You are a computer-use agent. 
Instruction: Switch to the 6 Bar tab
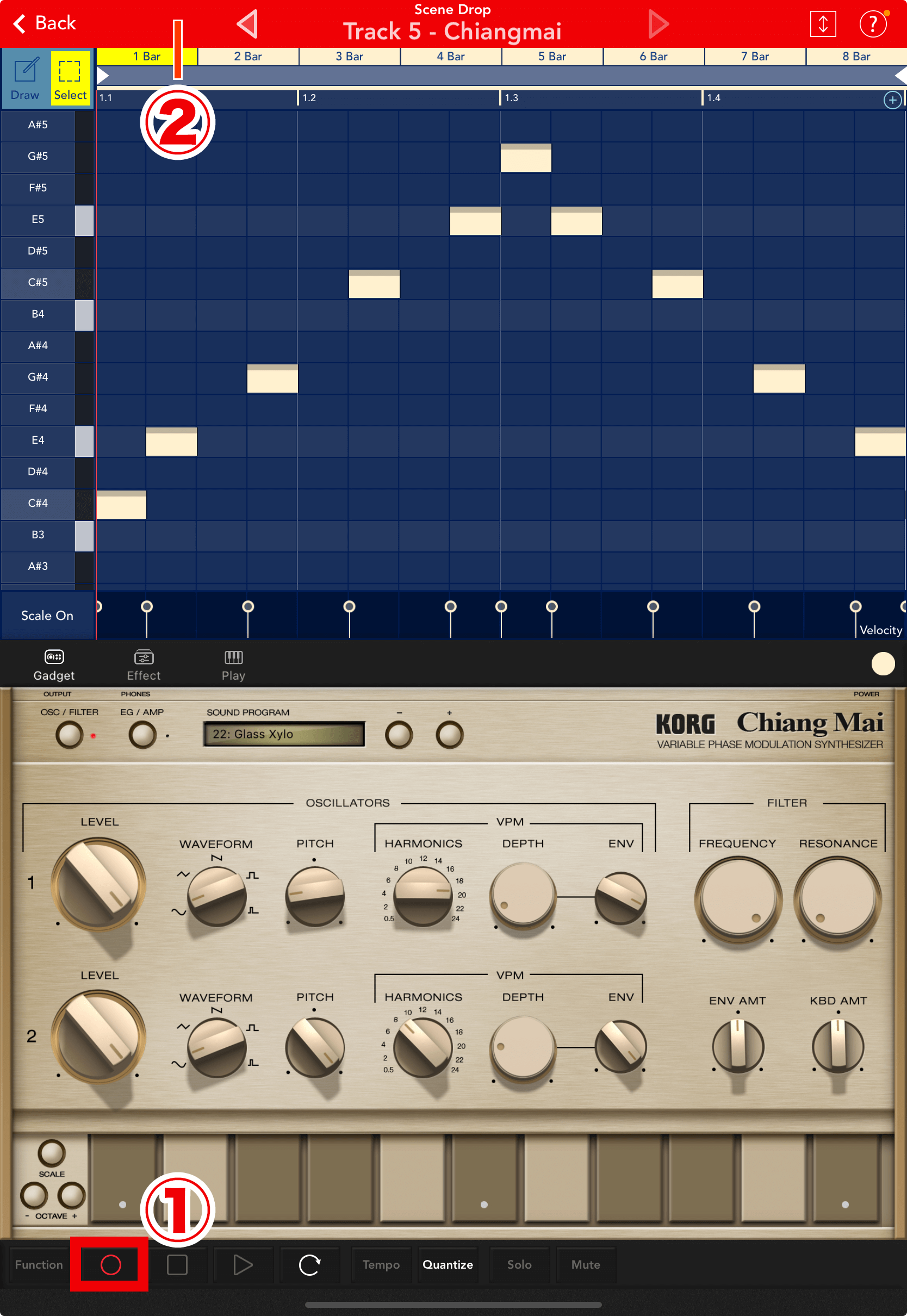click(x=654, y=56)
